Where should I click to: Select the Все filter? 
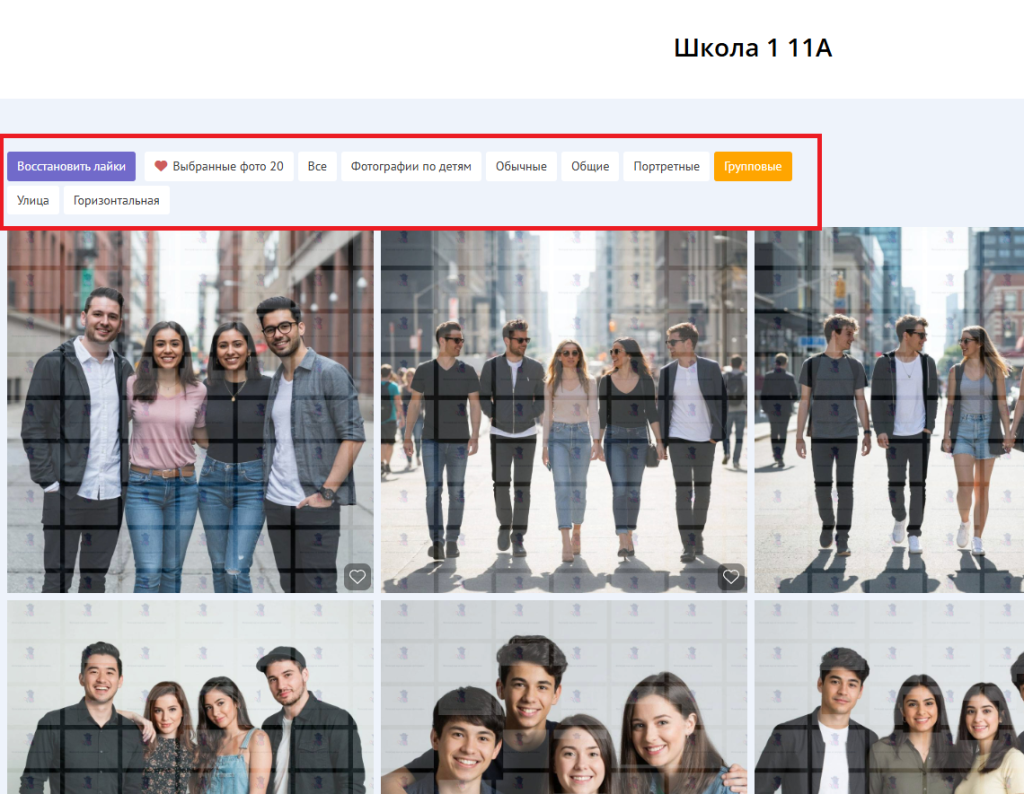(317, 166)
